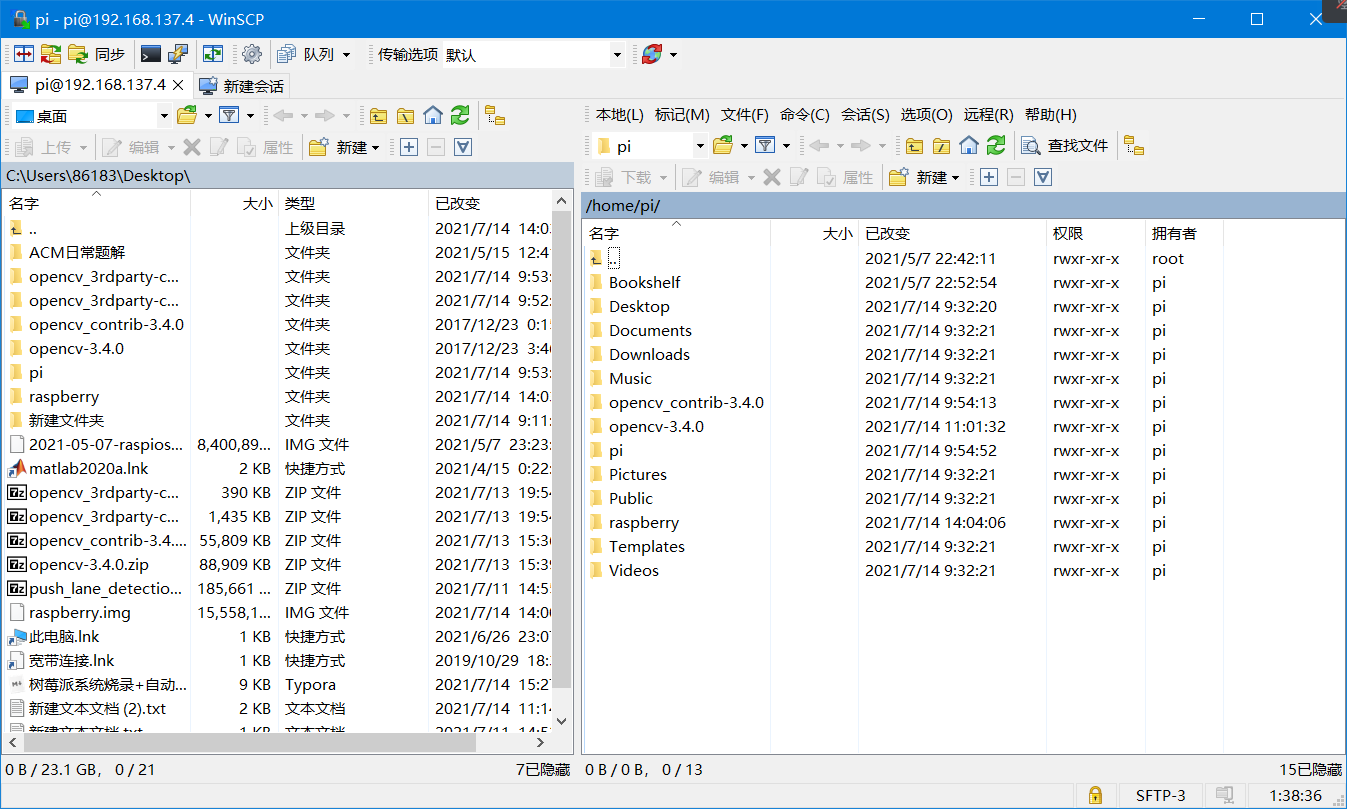This screenshot has height=809, width=1347.
Task: Refresh the local panel
Action: pyautogui.click(x=459, y=115)
